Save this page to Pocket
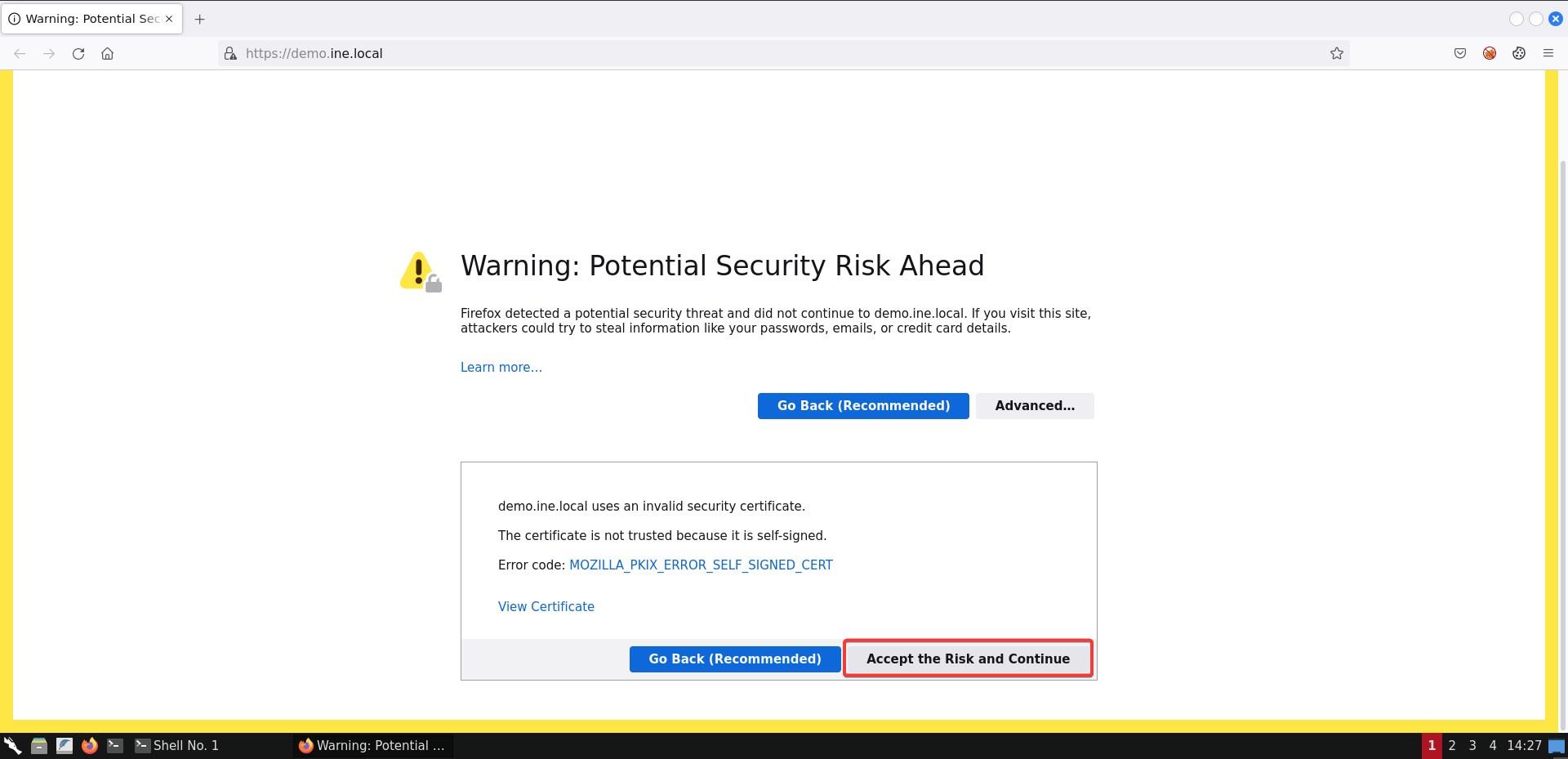 [x=1460, y=53]
